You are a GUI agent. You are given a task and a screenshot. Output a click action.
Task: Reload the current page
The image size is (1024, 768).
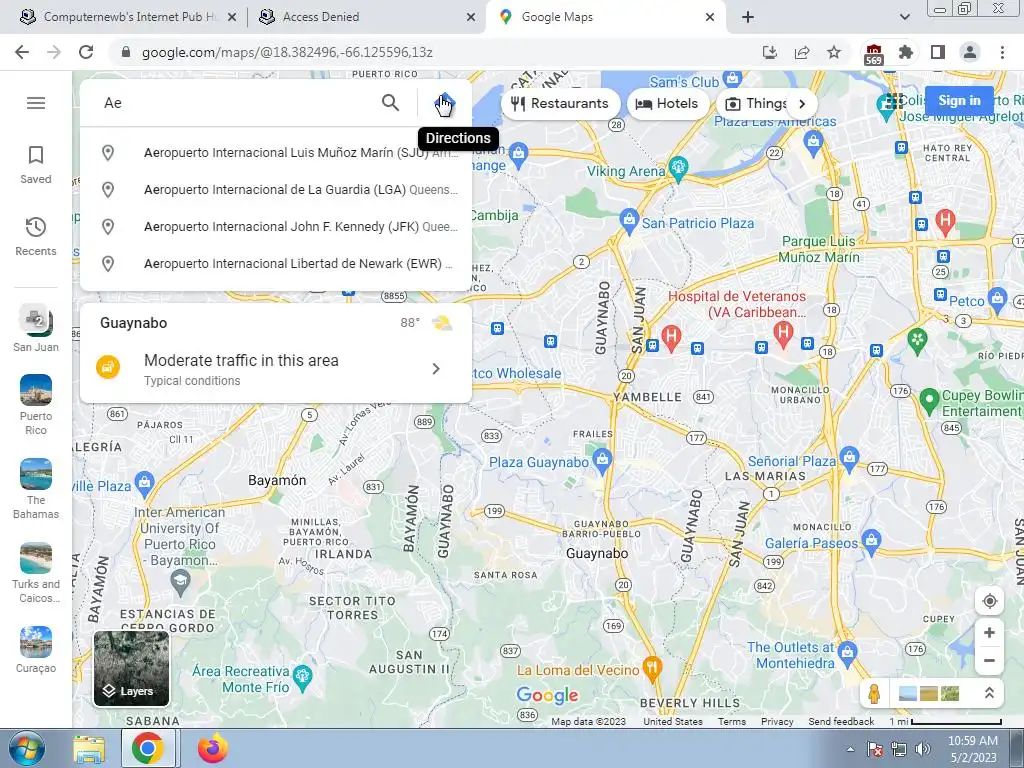(86, 52)
